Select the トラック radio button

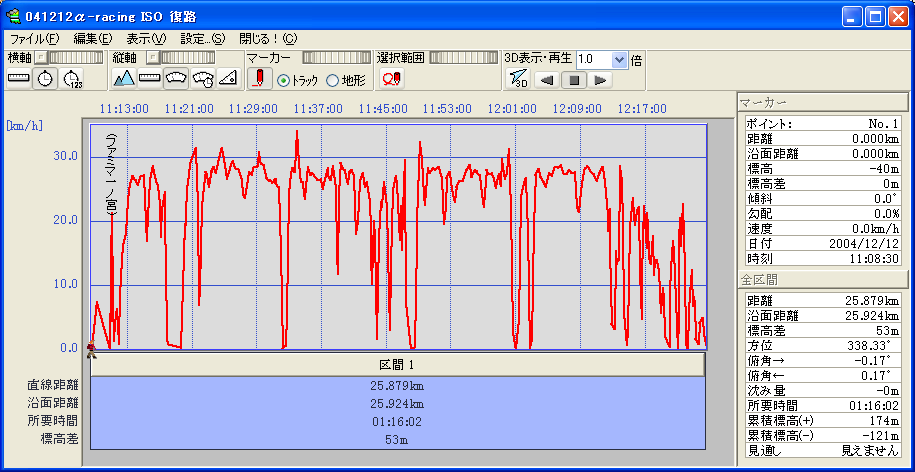283,80
